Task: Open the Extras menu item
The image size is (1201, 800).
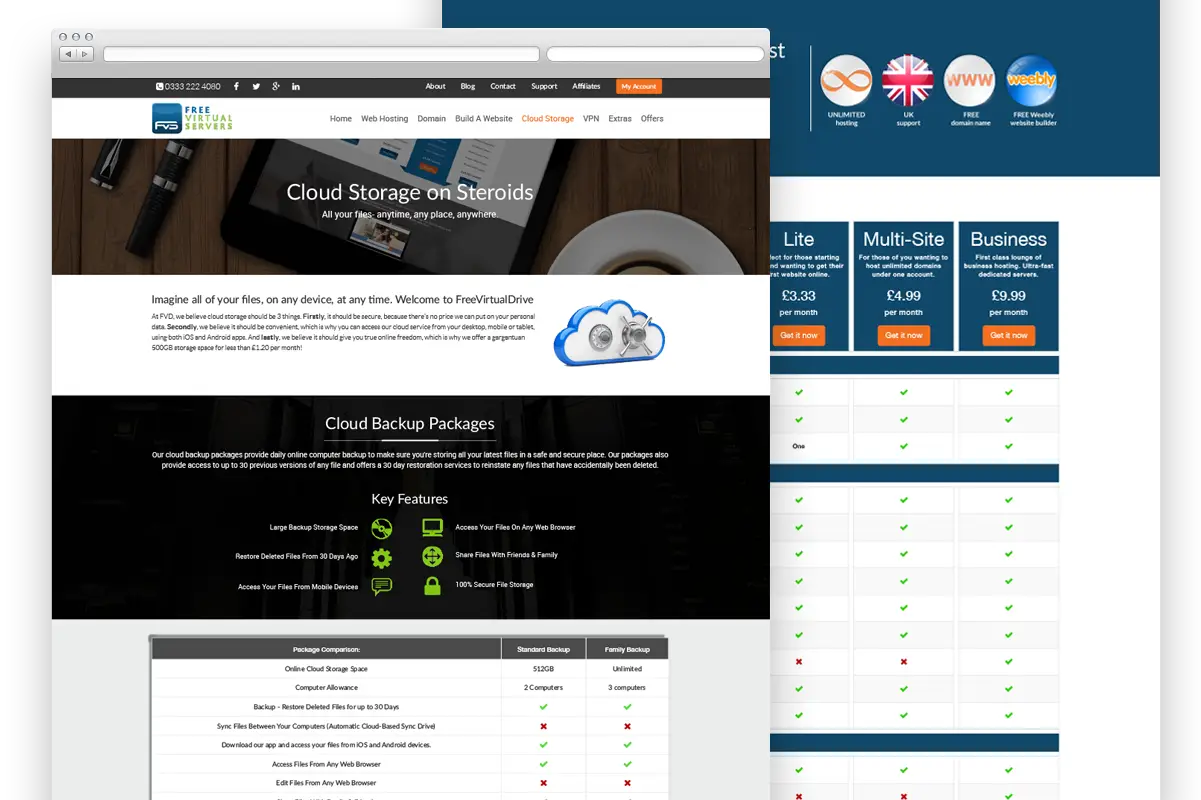Action: [x=620, y=119]
